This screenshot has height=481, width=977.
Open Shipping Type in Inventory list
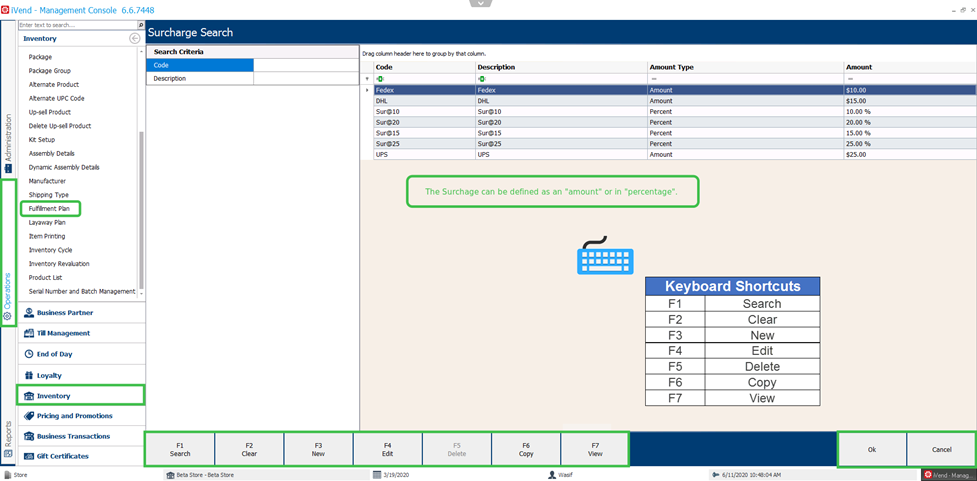(x=49, y=195)
